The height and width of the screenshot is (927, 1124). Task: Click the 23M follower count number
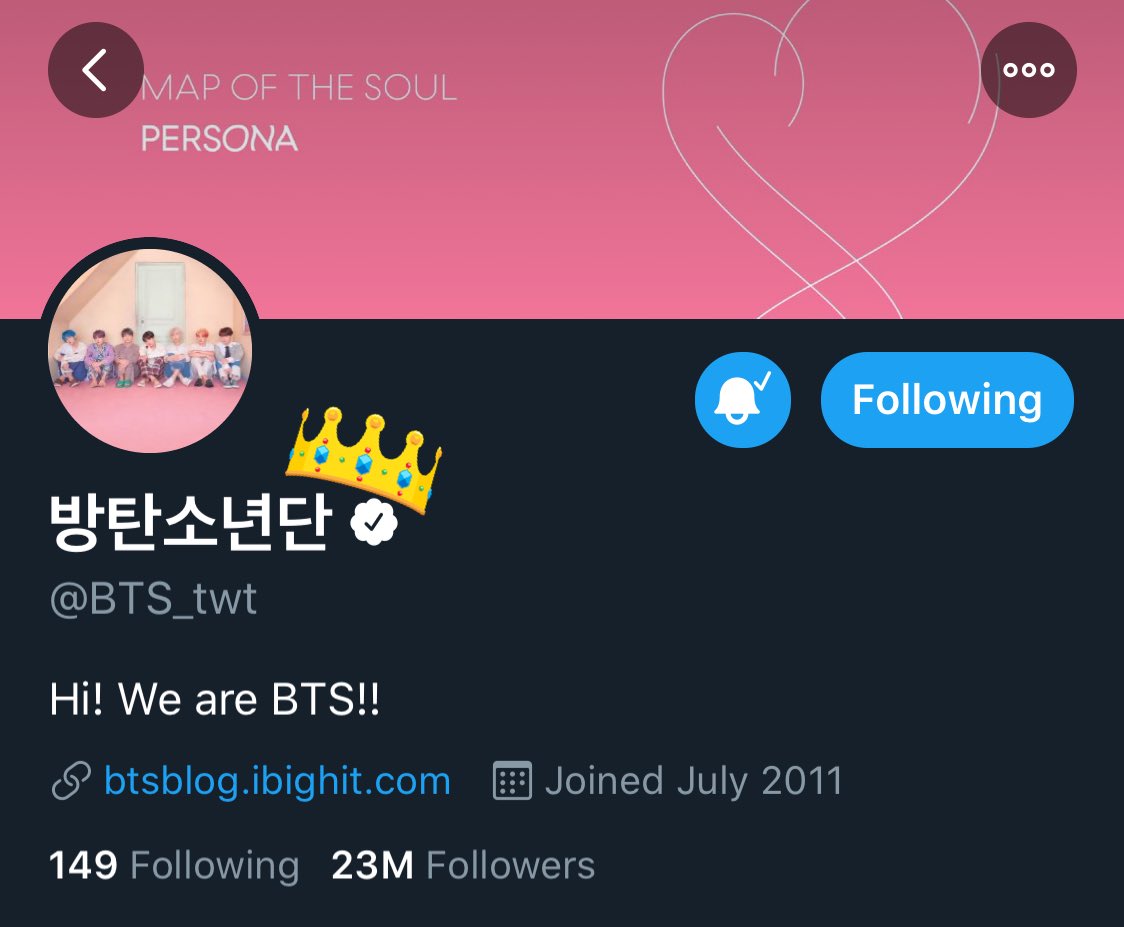(373, 865)
